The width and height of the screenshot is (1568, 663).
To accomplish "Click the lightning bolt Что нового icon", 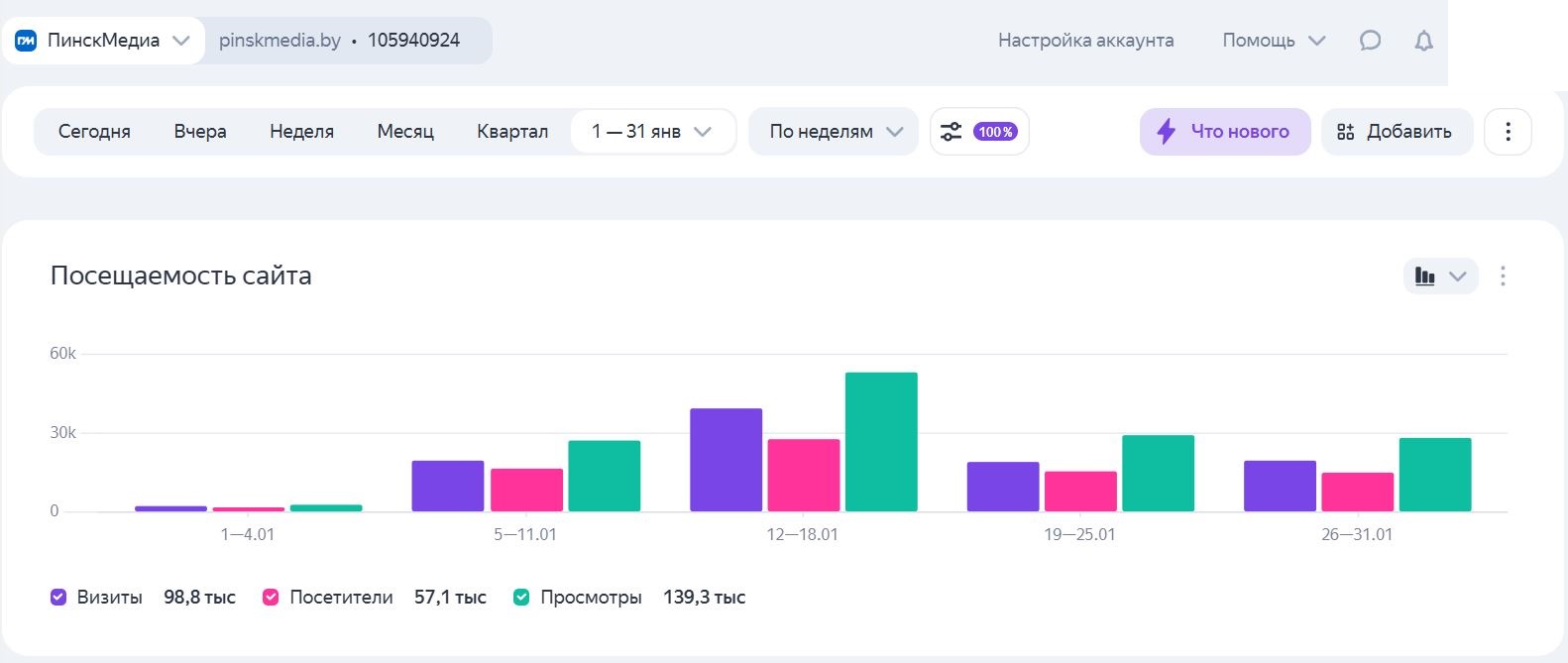I will pos(1167,132).
